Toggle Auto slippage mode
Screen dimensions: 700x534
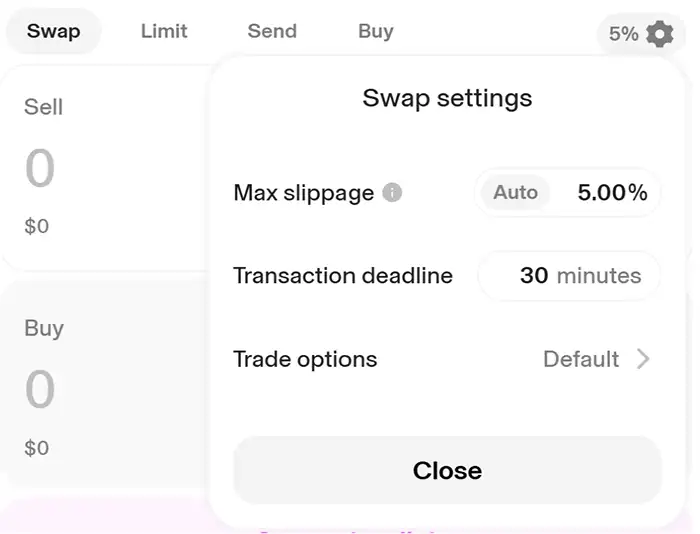515,192
